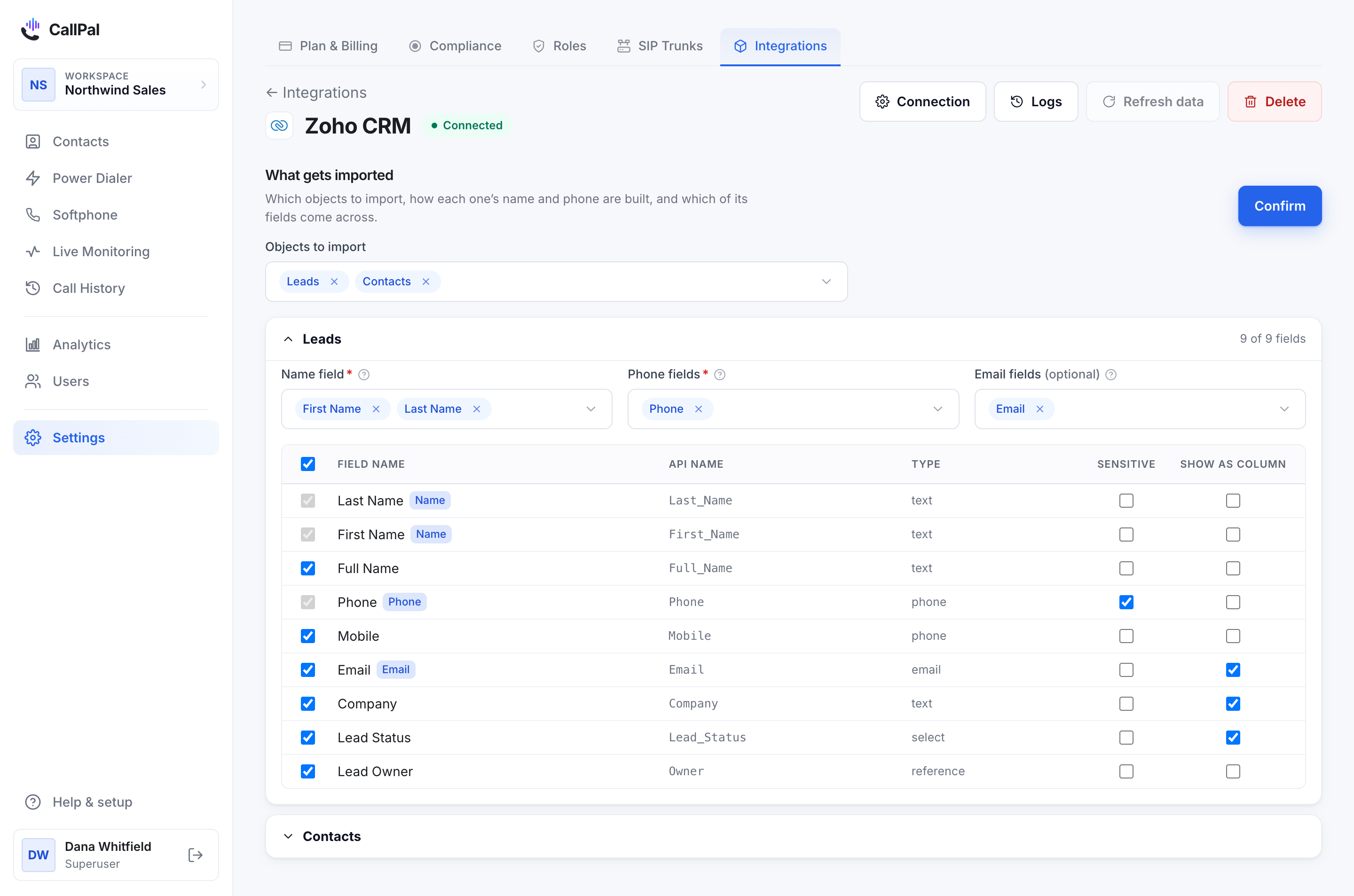Click the Phone tag badge in Phone row
The height and width of the screenshot is (896, 1354).
point(404,602)
